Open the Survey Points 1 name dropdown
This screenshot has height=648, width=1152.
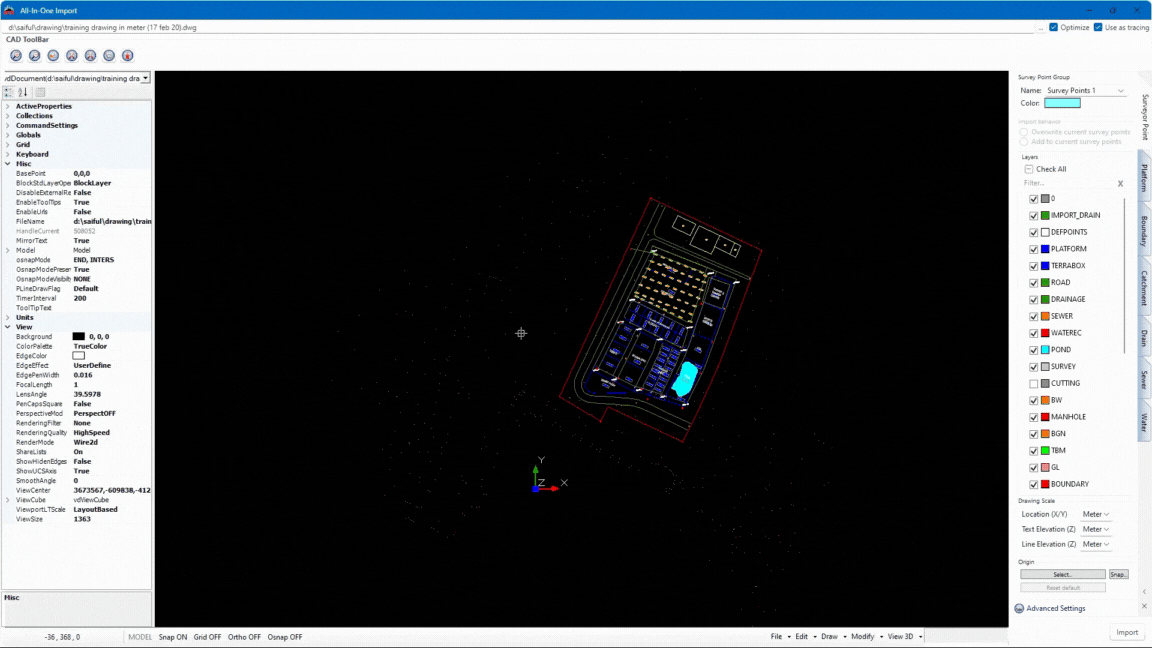[x=1120, y=90]
